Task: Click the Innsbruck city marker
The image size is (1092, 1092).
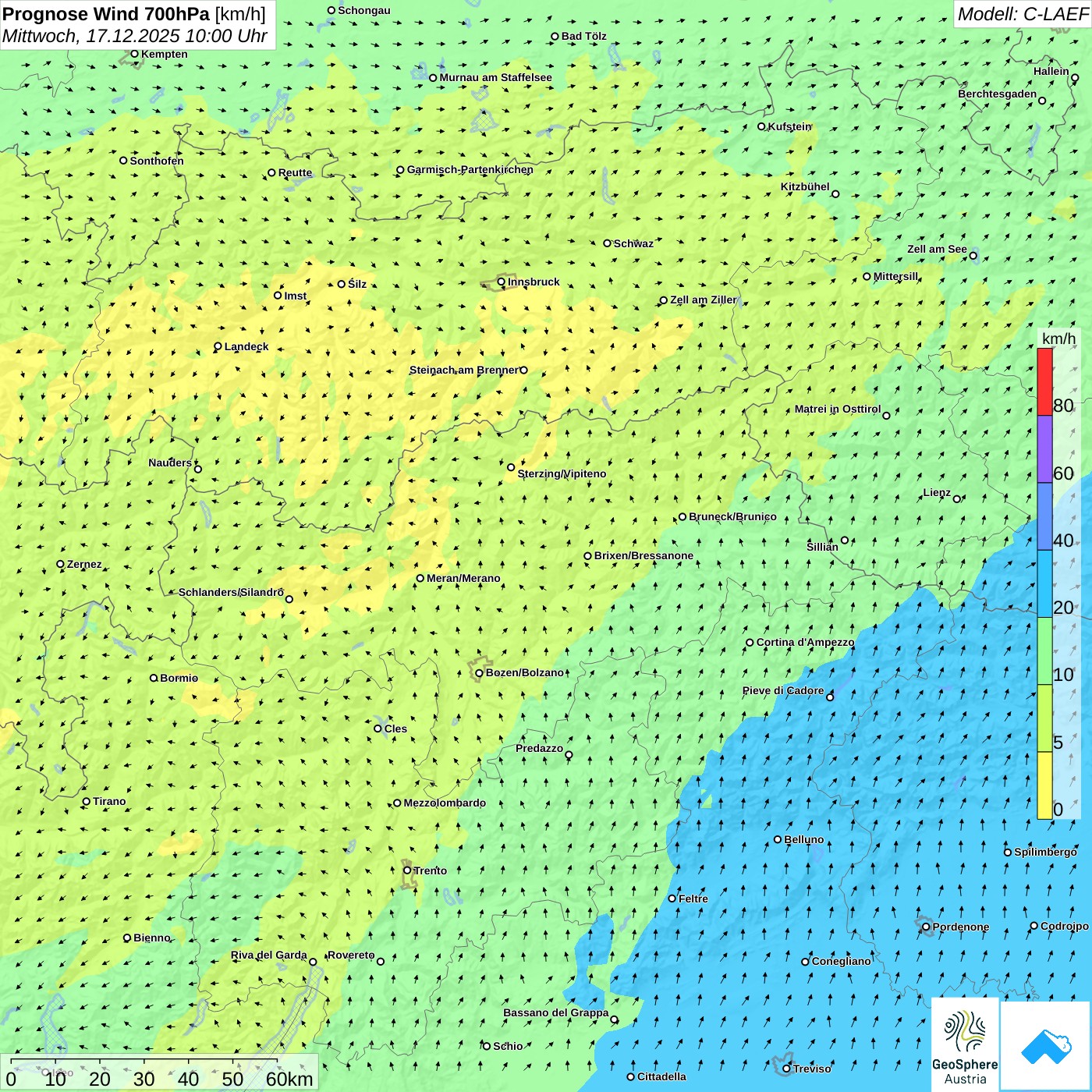Action: 502,282
